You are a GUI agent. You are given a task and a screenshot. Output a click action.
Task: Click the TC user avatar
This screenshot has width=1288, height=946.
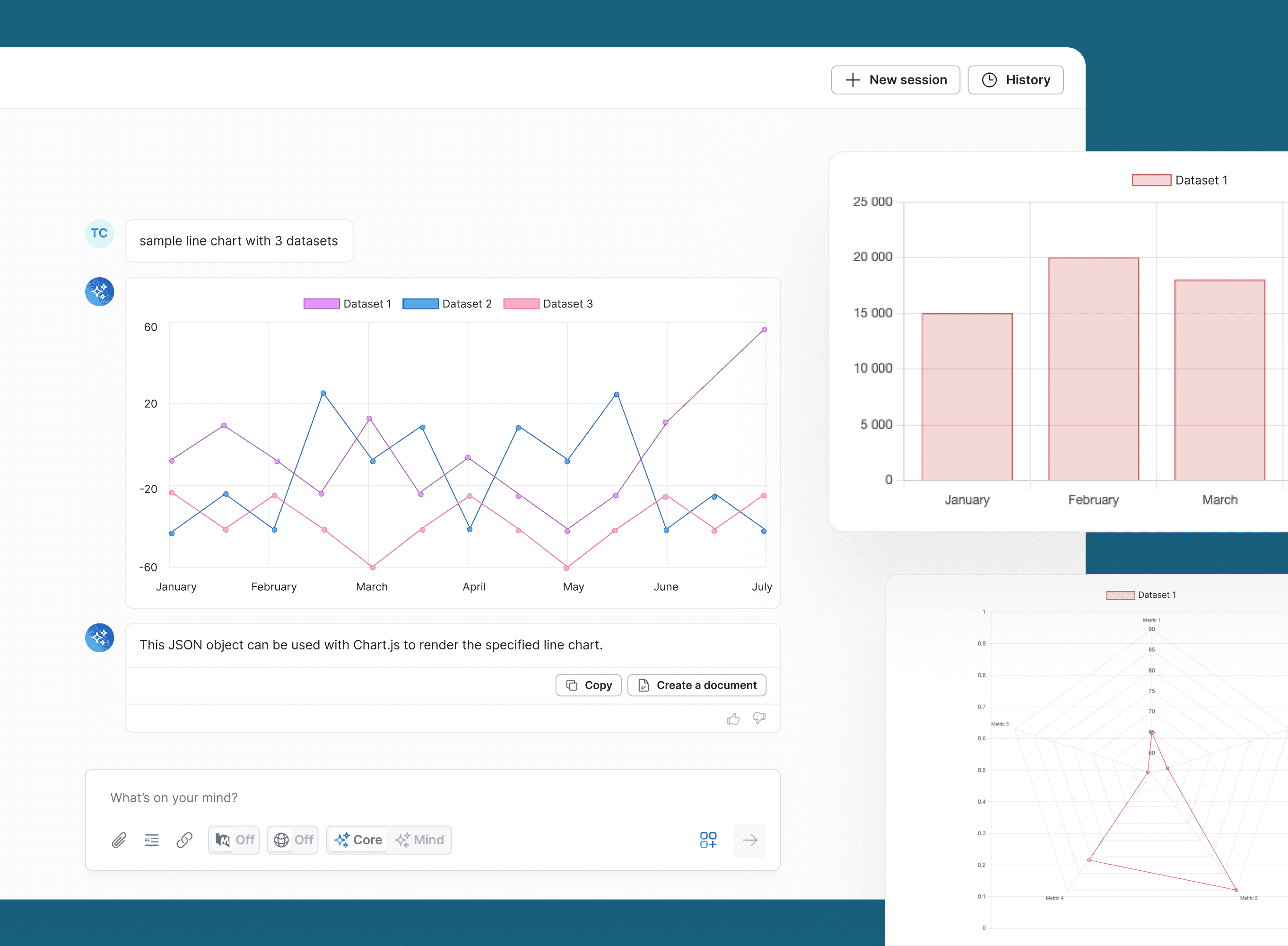coord(99,234)
